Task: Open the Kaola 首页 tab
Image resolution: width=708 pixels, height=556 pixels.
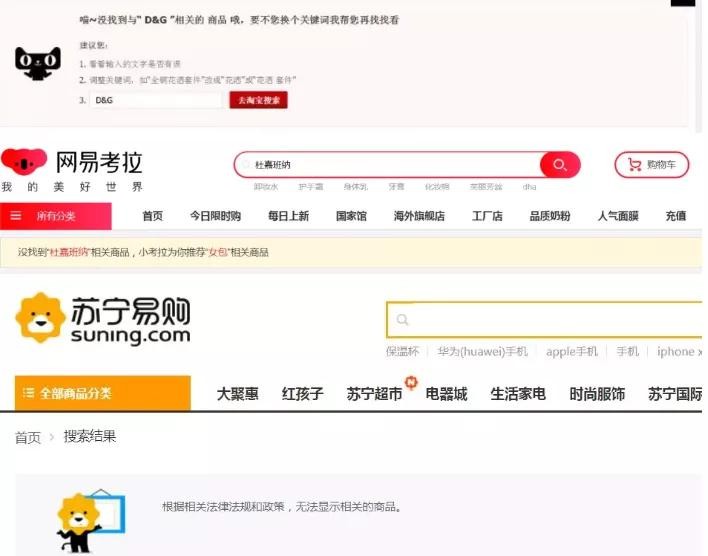Action: (x=153, y=216)
